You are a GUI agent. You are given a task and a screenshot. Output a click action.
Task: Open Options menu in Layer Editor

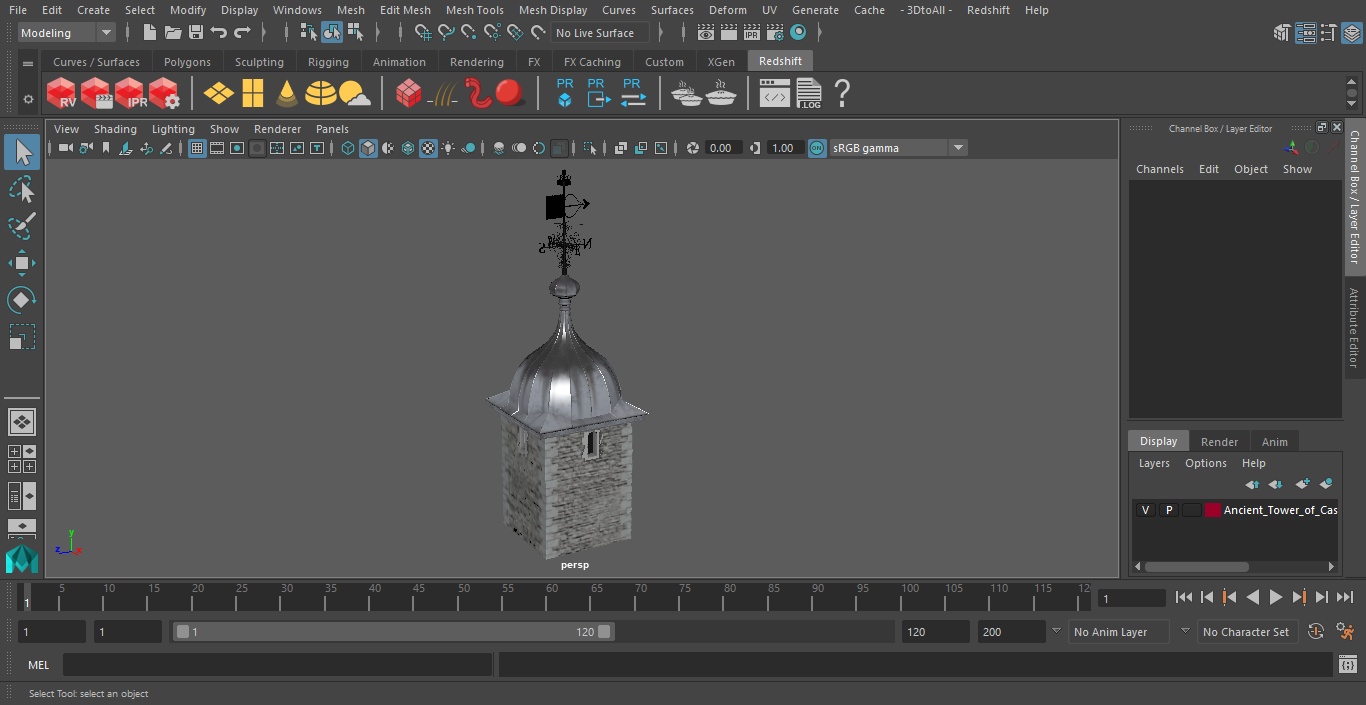coord(1205,463)
